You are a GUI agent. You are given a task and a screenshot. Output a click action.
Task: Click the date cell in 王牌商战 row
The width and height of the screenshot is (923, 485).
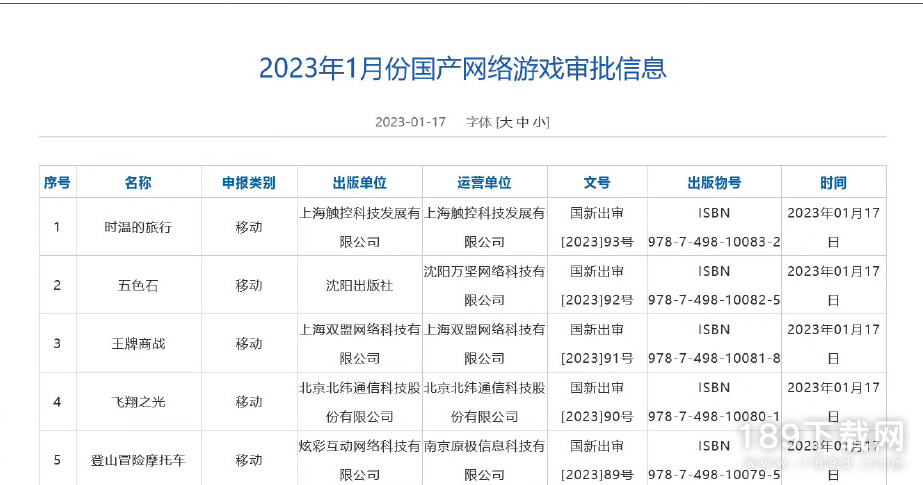coord(834,344)
